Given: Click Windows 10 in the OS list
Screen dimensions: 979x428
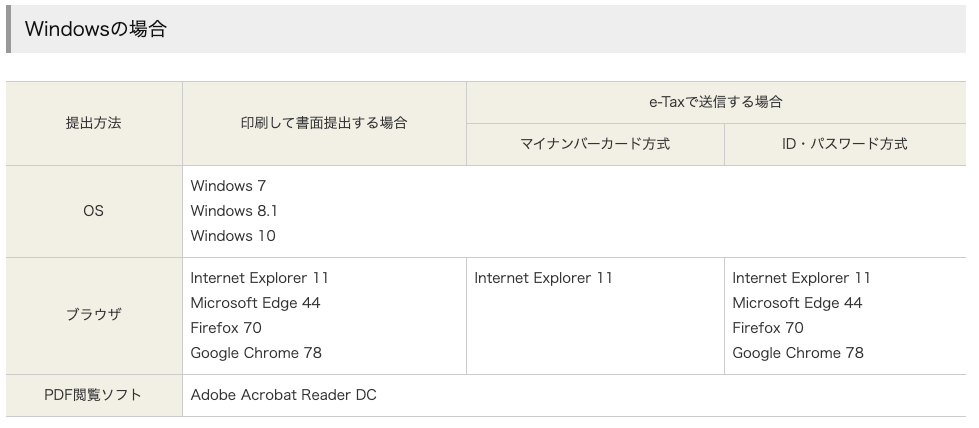Looking at the screenshot, I should click(x=233, y=236).
